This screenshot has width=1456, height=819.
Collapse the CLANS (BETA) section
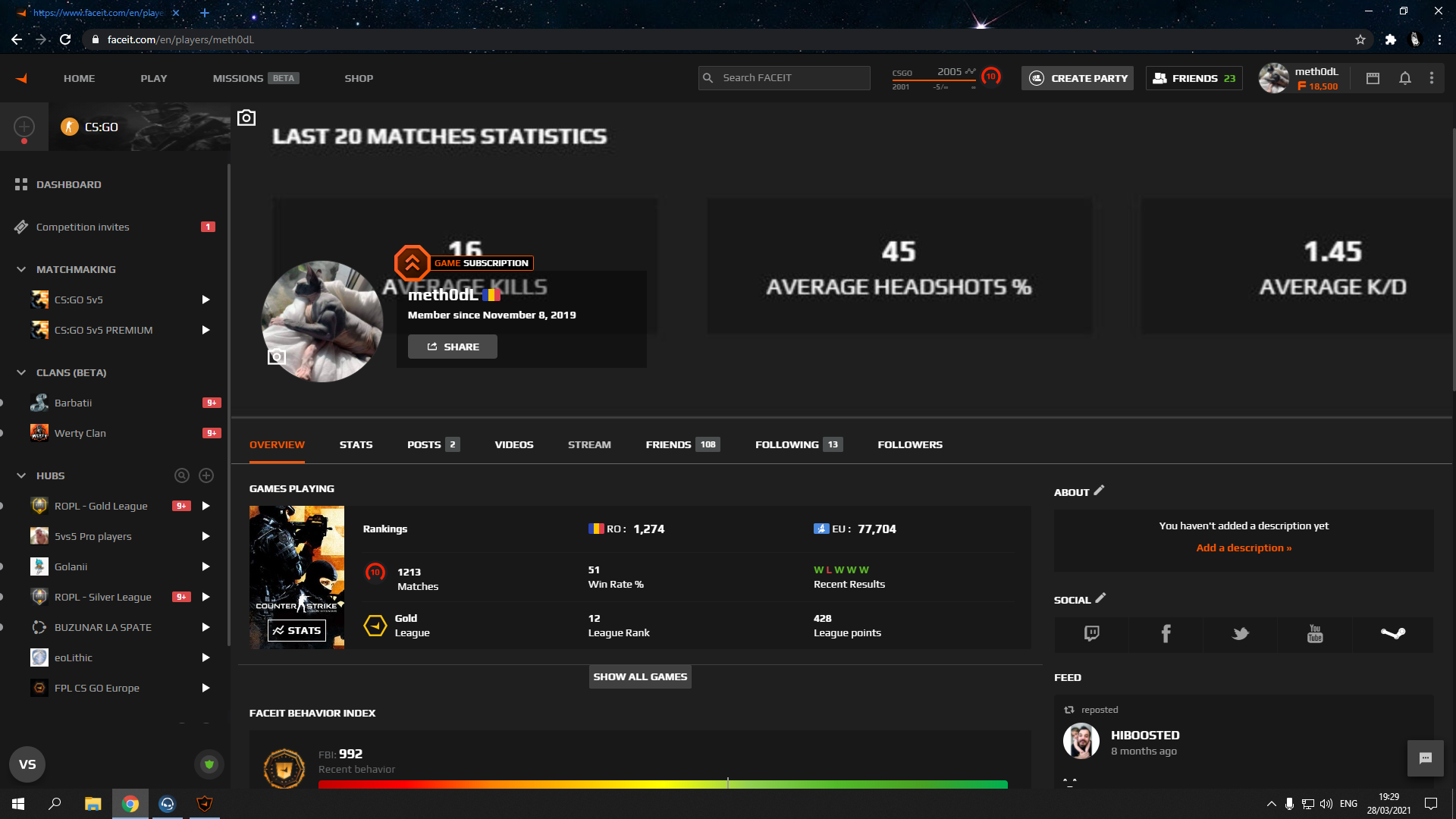[21, 372]
